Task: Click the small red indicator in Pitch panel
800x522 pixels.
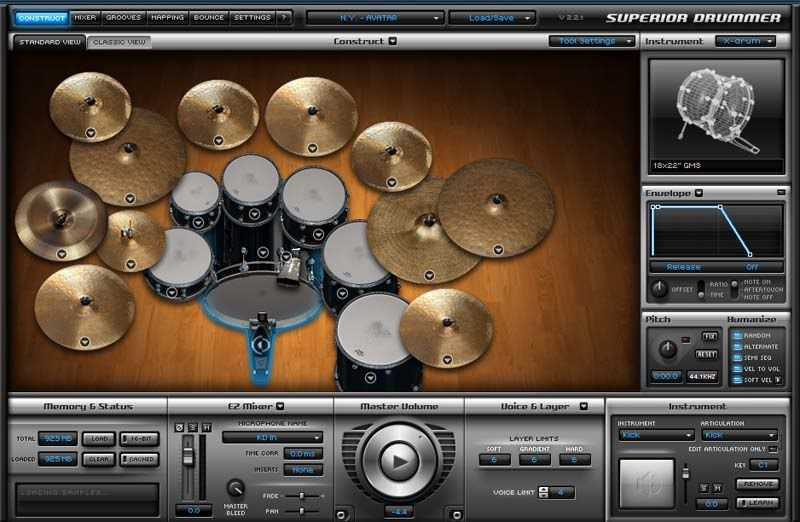Action: point(686,340)
